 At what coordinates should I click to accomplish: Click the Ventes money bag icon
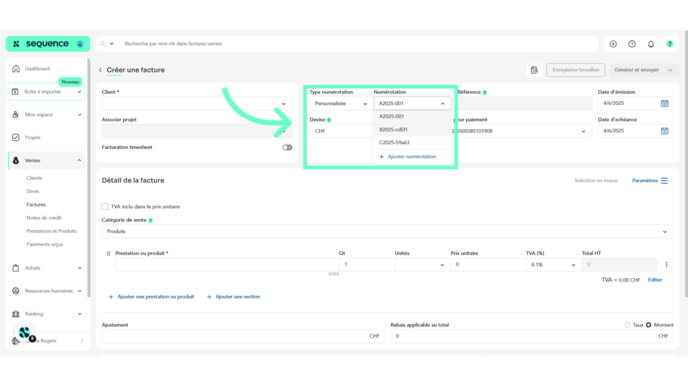pyautogui.click(x=16, y=161)
